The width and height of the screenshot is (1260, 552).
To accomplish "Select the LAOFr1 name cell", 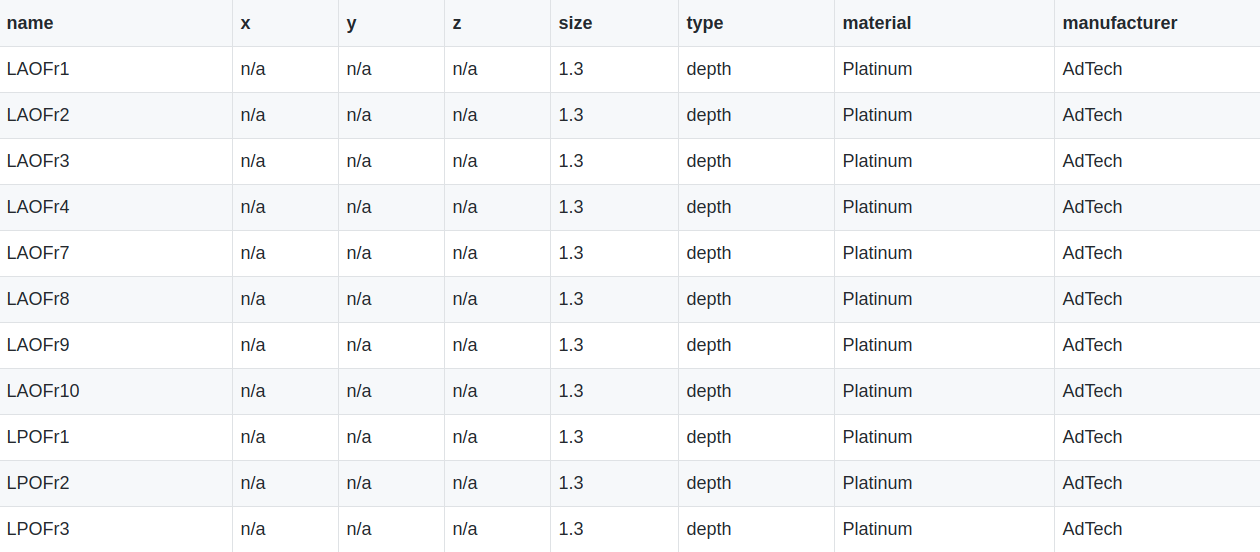I will 38,69.
